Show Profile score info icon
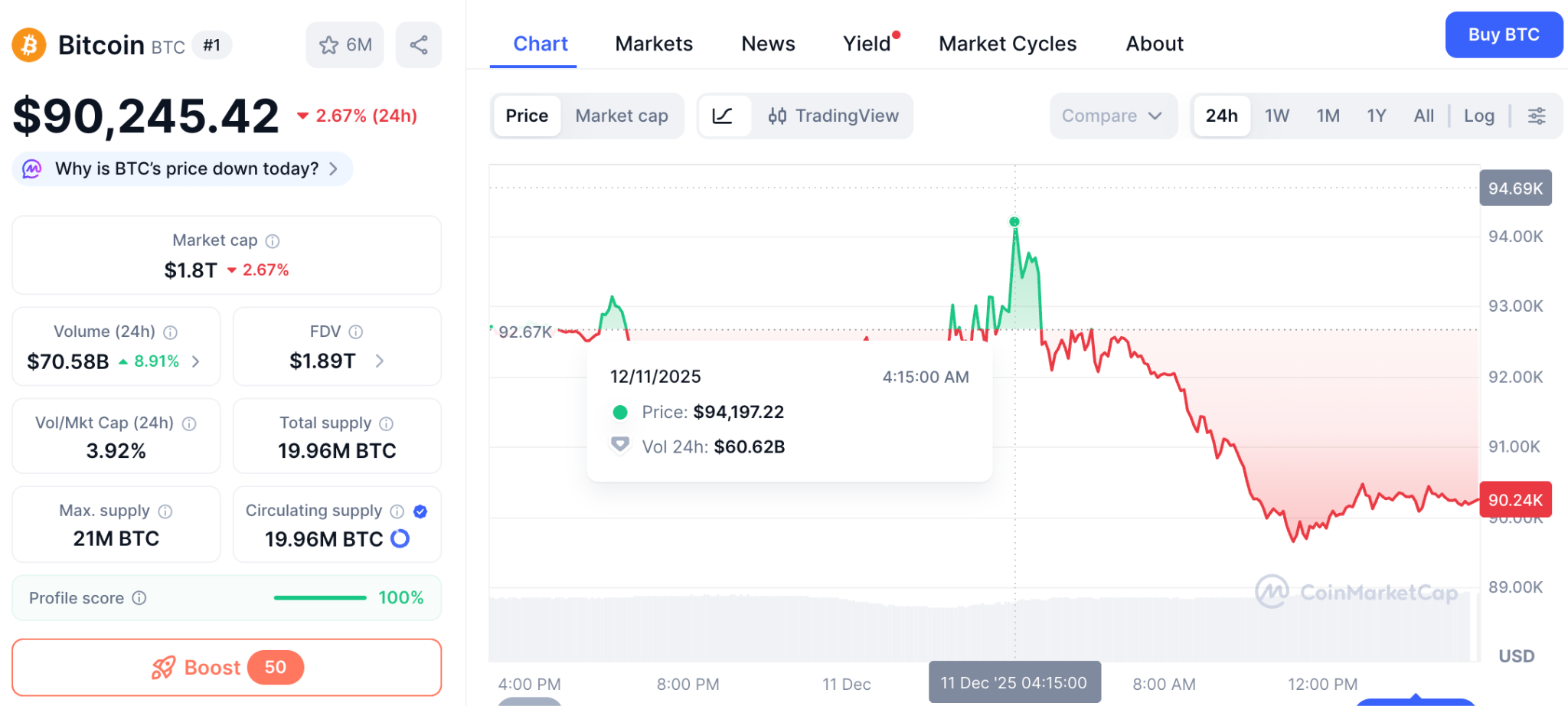Screen dimensions: 1568x706 point(139,598)
